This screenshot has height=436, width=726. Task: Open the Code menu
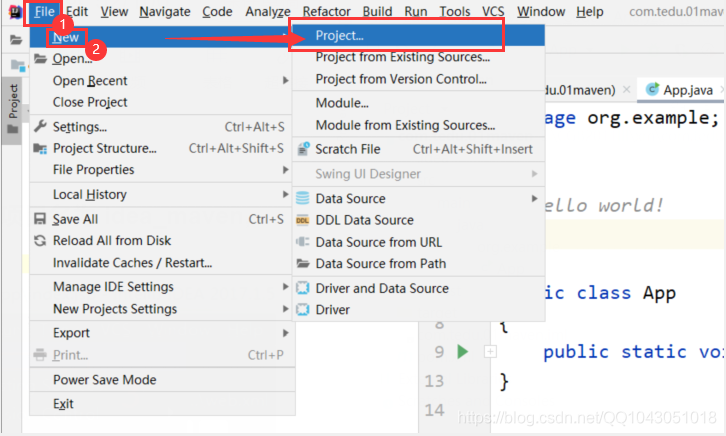point(217,12)
